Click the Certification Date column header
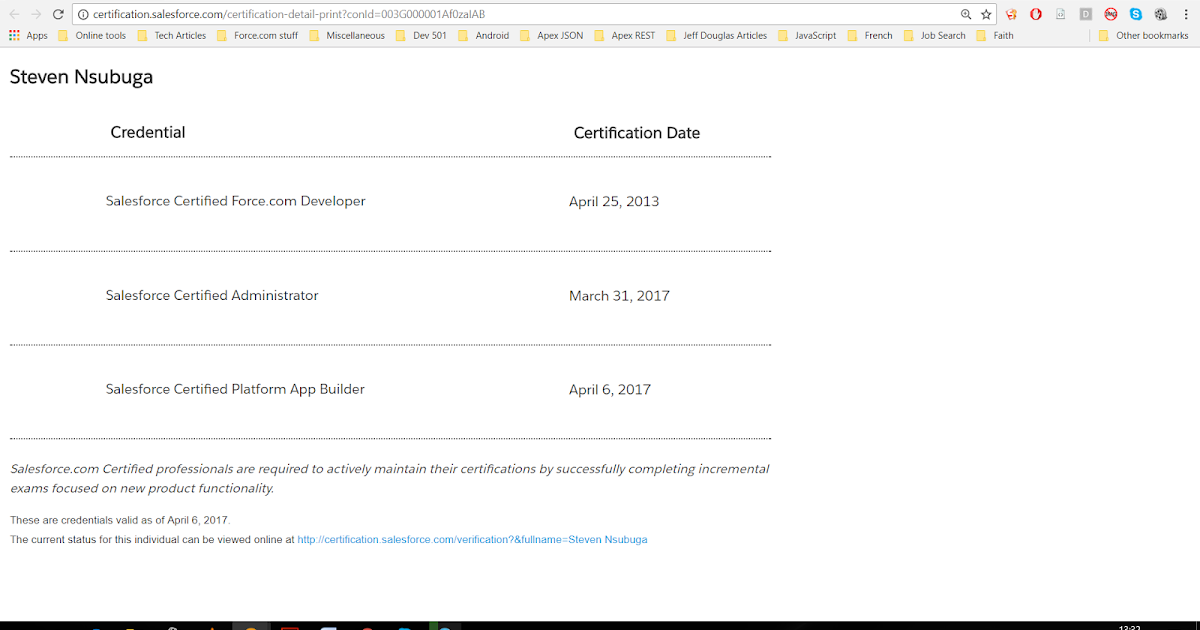The height and width of the screenshot is (630, 1200). [x=637, y=133]
